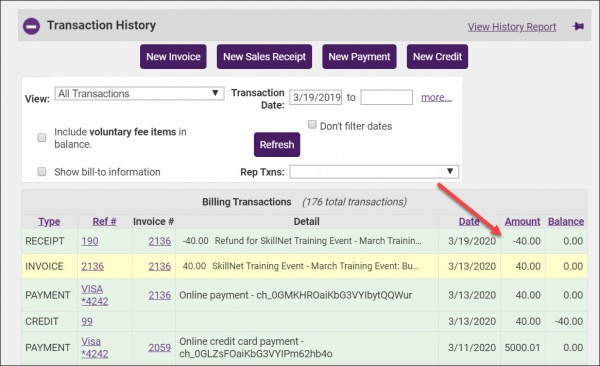Viewport: 600px width, 366px height.
Task: Click the -40.00 balance in CREDIT row
Action: (x=569, y=321)
